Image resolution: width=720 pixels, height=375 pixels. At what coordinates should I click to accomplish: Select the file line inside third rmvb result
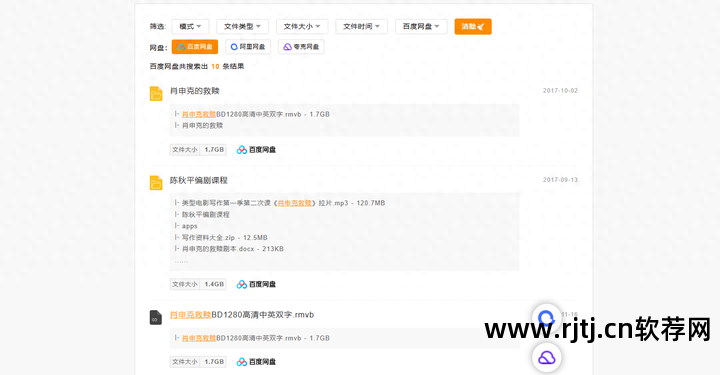[252, 338]
